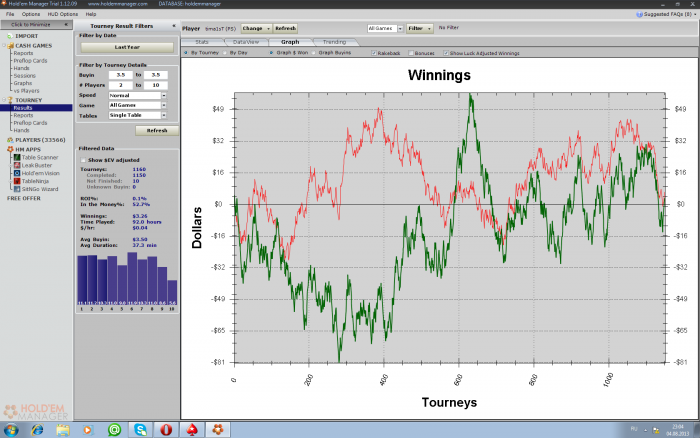Click the Last Year date filter button

point(127,47)
